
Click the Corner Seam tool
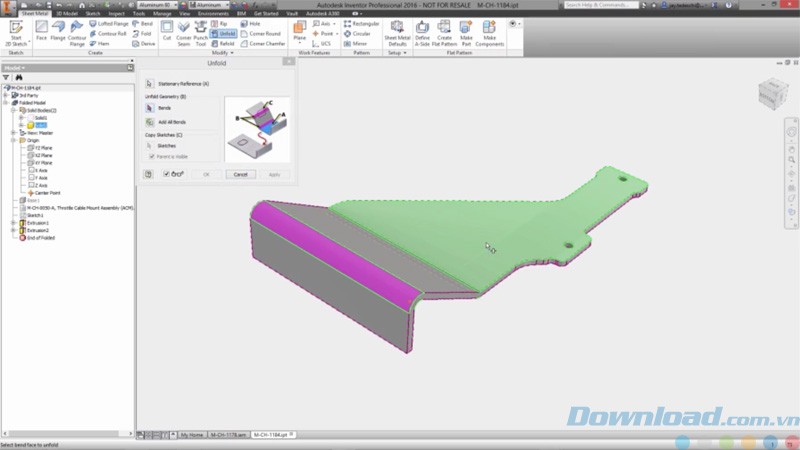pyautogui.click(x=185, y=30)
